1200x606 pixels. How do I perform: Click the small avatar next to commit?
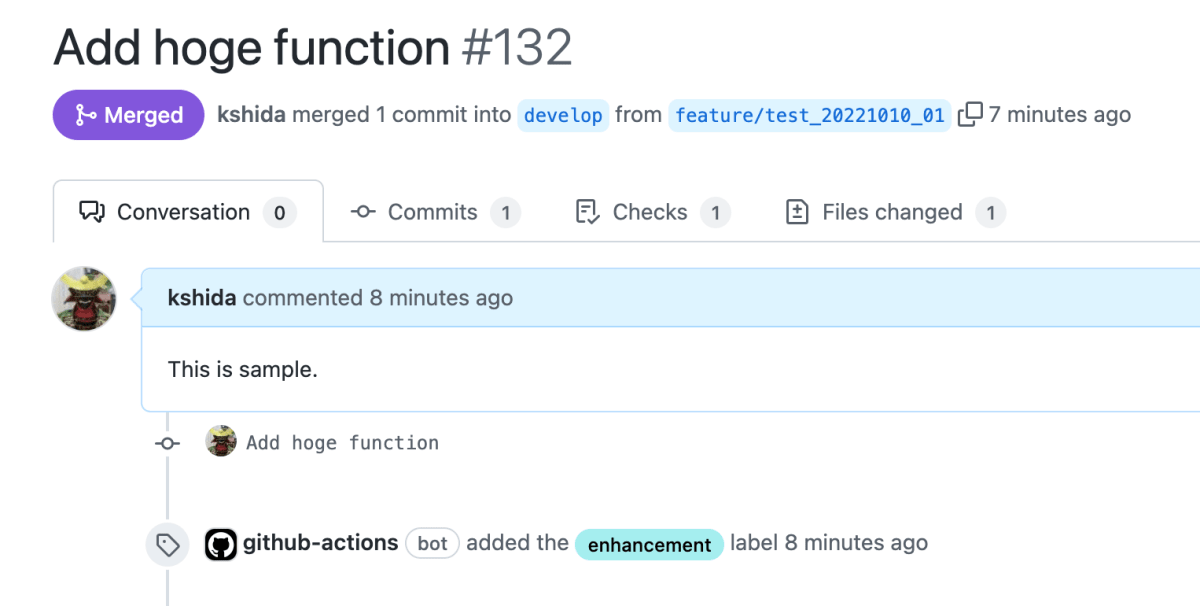(x=221, y=441)
